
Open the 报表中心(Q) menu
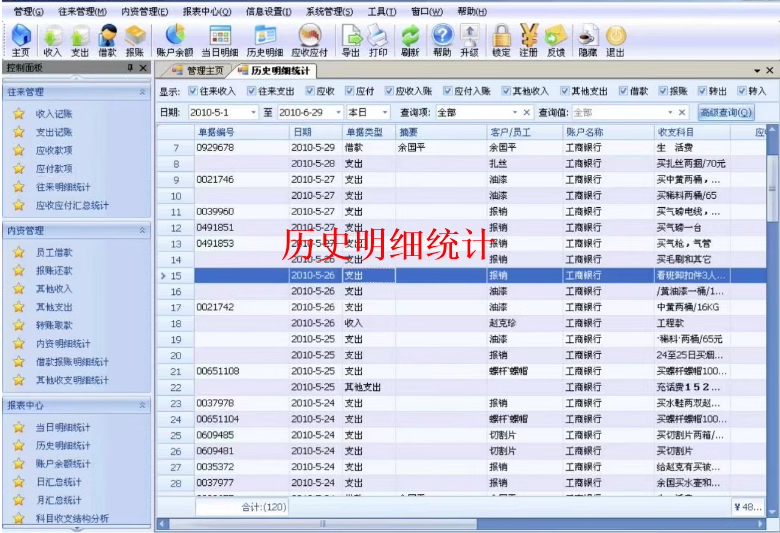[x=207, y=11]
